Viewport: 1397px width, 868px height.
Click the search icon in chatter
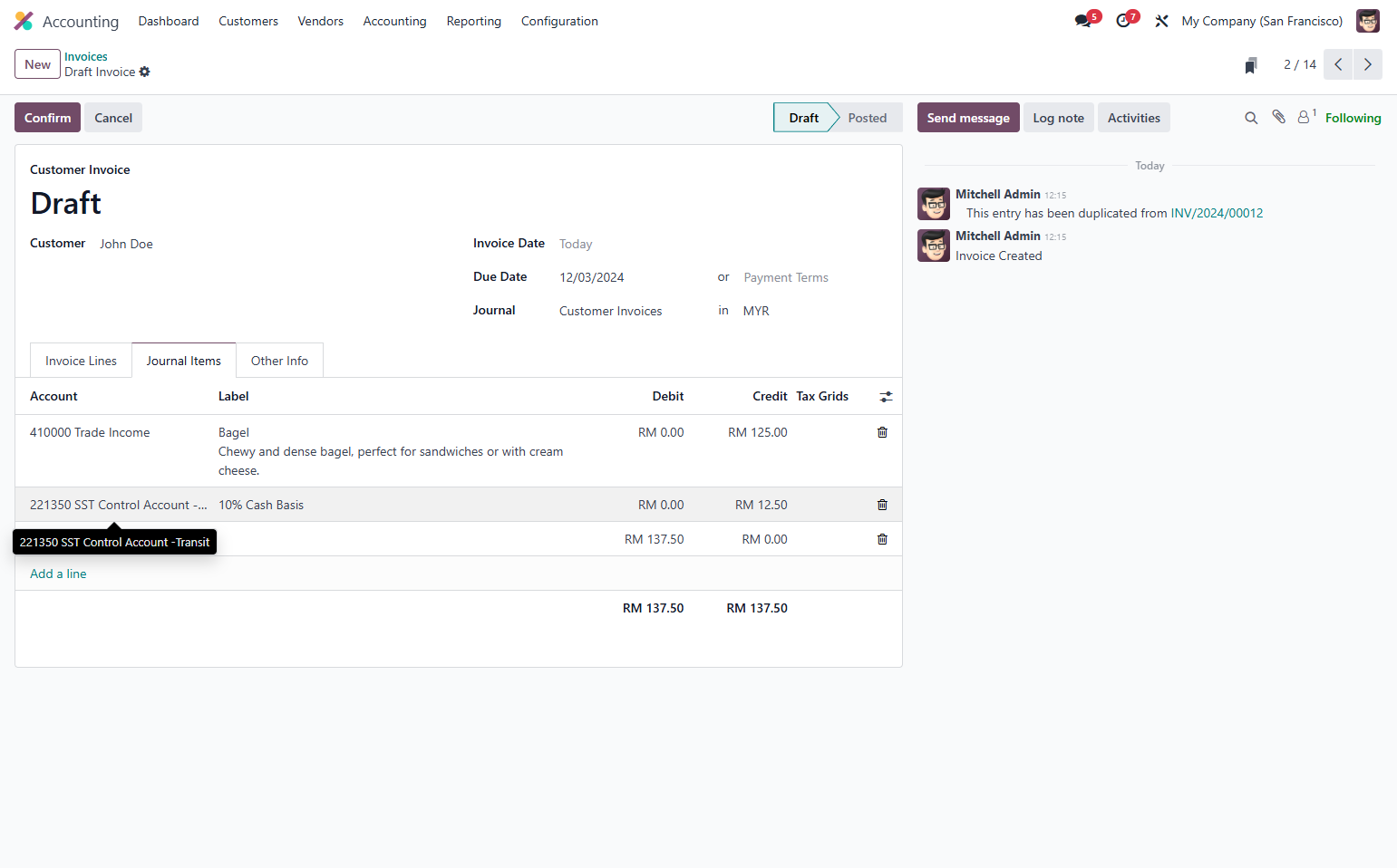[x=1251, y=118]
